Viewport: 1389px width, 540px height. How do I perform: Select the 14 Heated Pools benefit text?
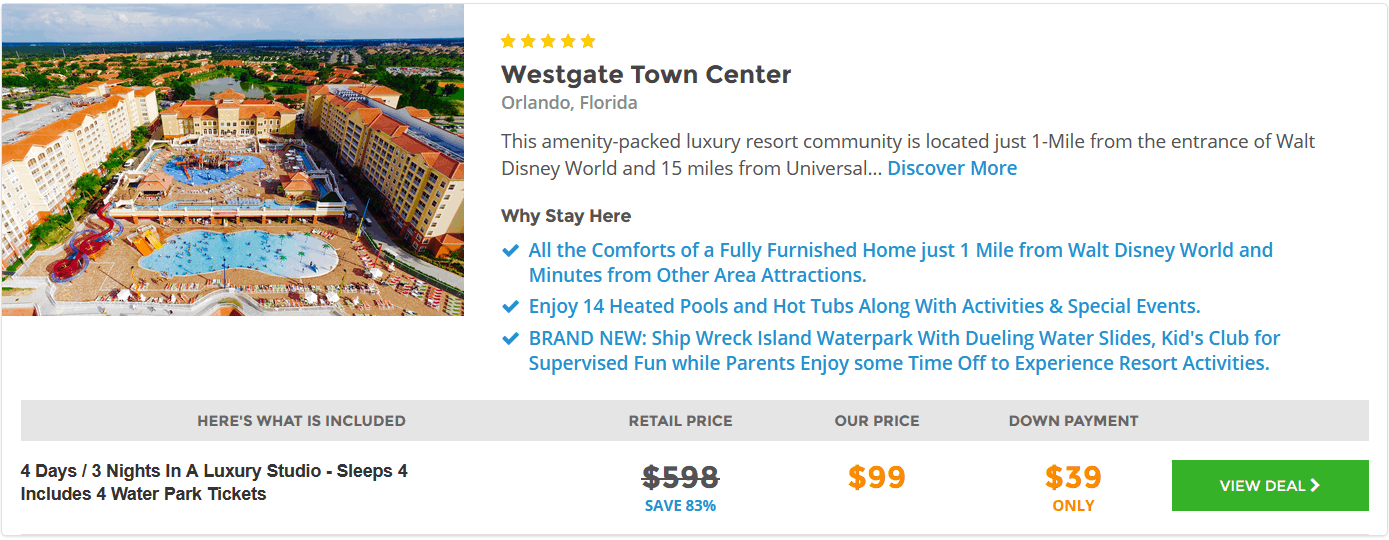coord(864,306)
